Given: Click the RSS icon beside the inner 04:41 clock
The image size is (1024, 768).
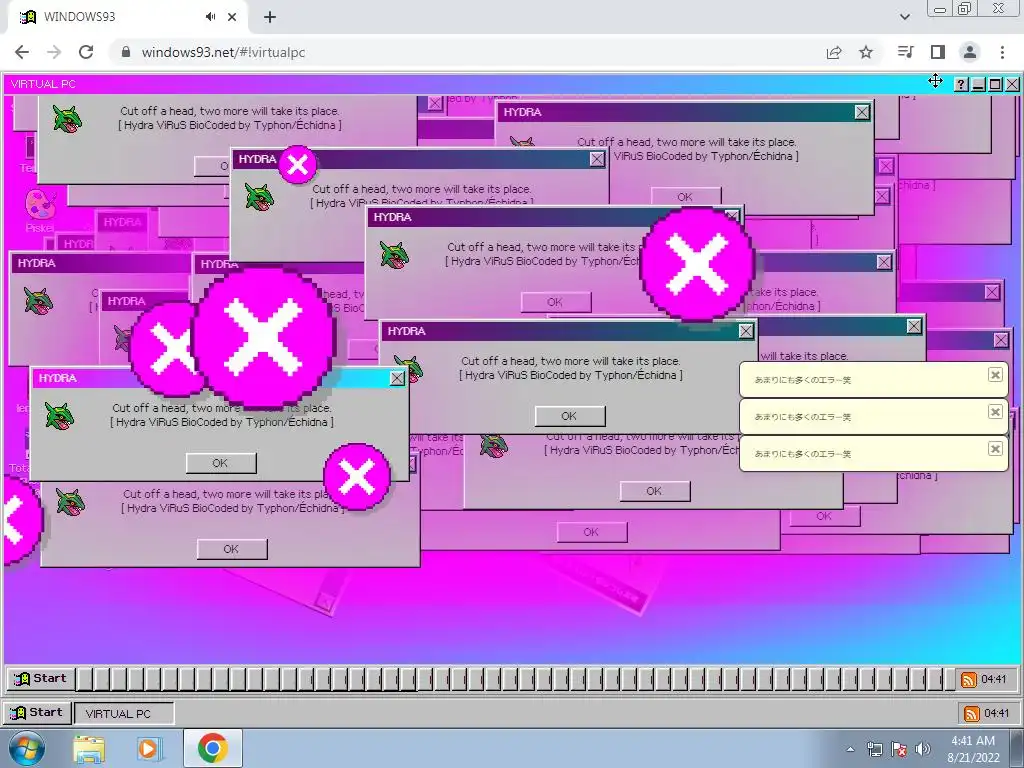Looking at the screenshot, I should point(968,680).
